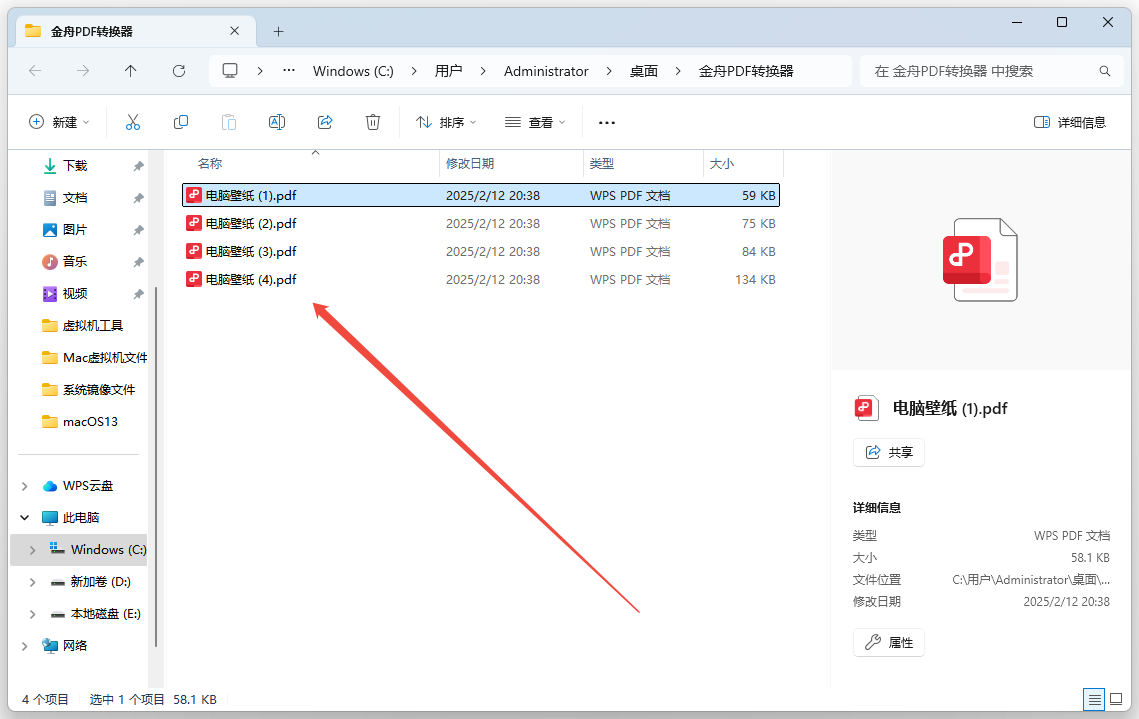Click the PDF icon of 电脑壁纸 (4).pdf
The width and height of the screenshot is (1139, 719).
point(194,279)
